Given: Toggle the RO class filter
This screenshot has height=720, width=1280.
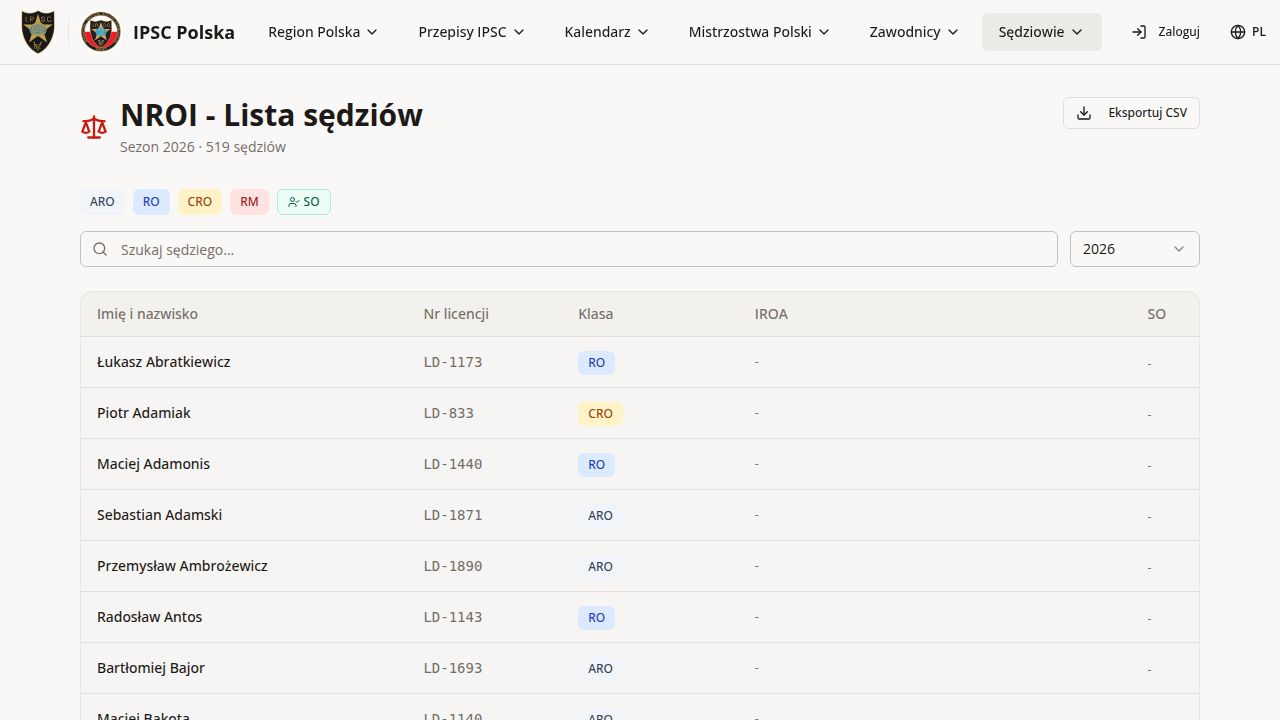Looking at the screenshot, I should pos(151,202).
